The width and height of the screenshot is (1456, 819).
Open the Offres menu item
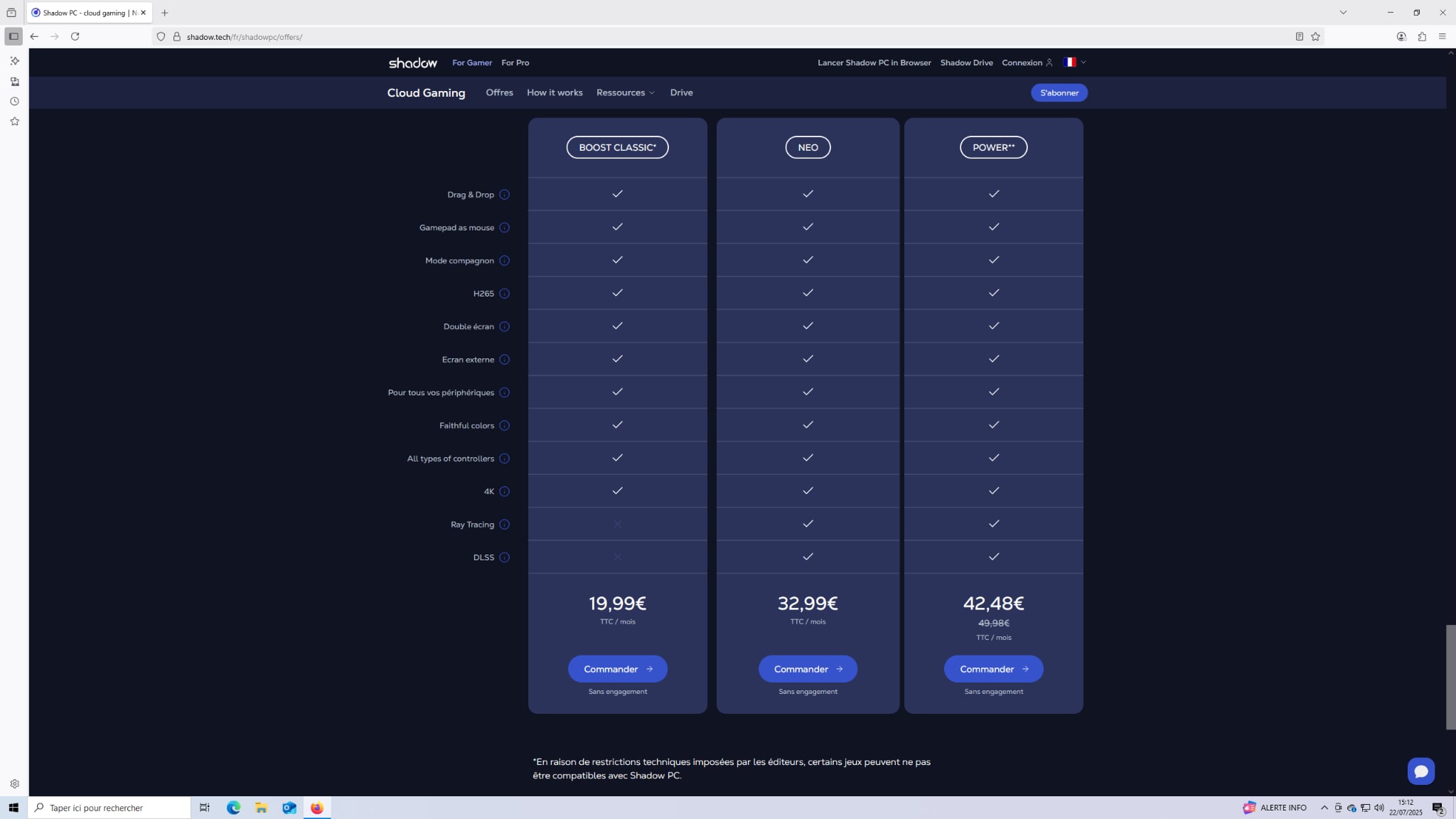(x=499, y=93)
